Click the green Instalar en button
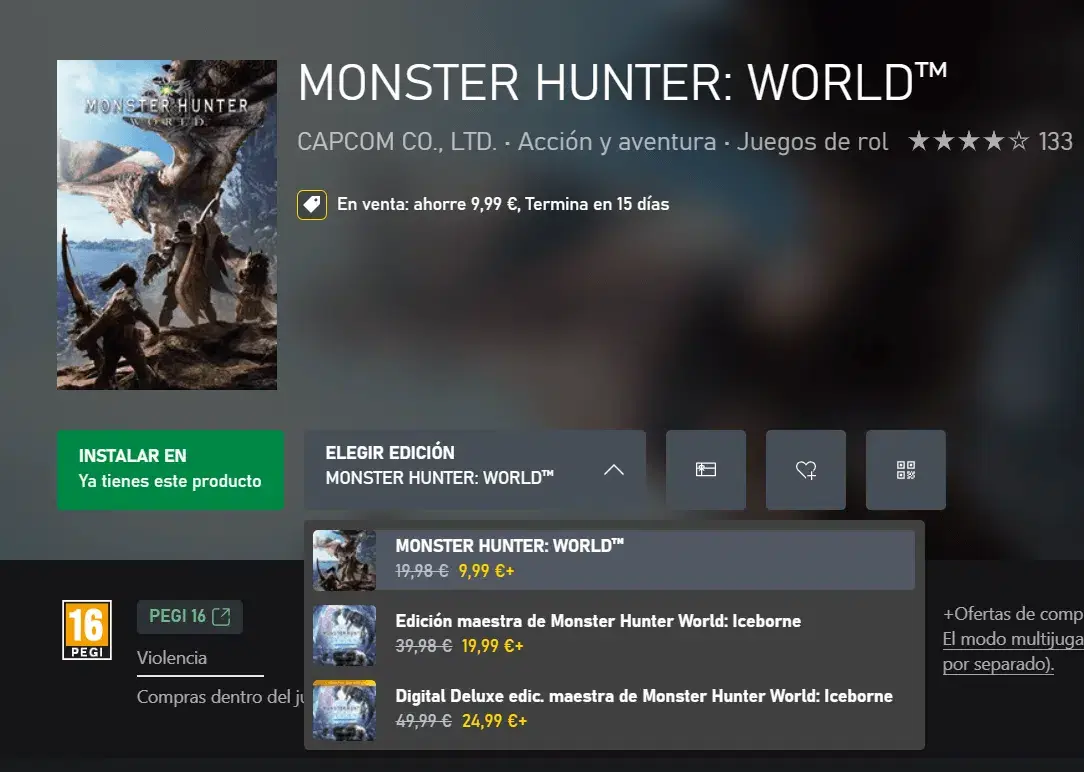Image resolution: width=1084 pixels, height=772 pixels. [x=170, y=470]
